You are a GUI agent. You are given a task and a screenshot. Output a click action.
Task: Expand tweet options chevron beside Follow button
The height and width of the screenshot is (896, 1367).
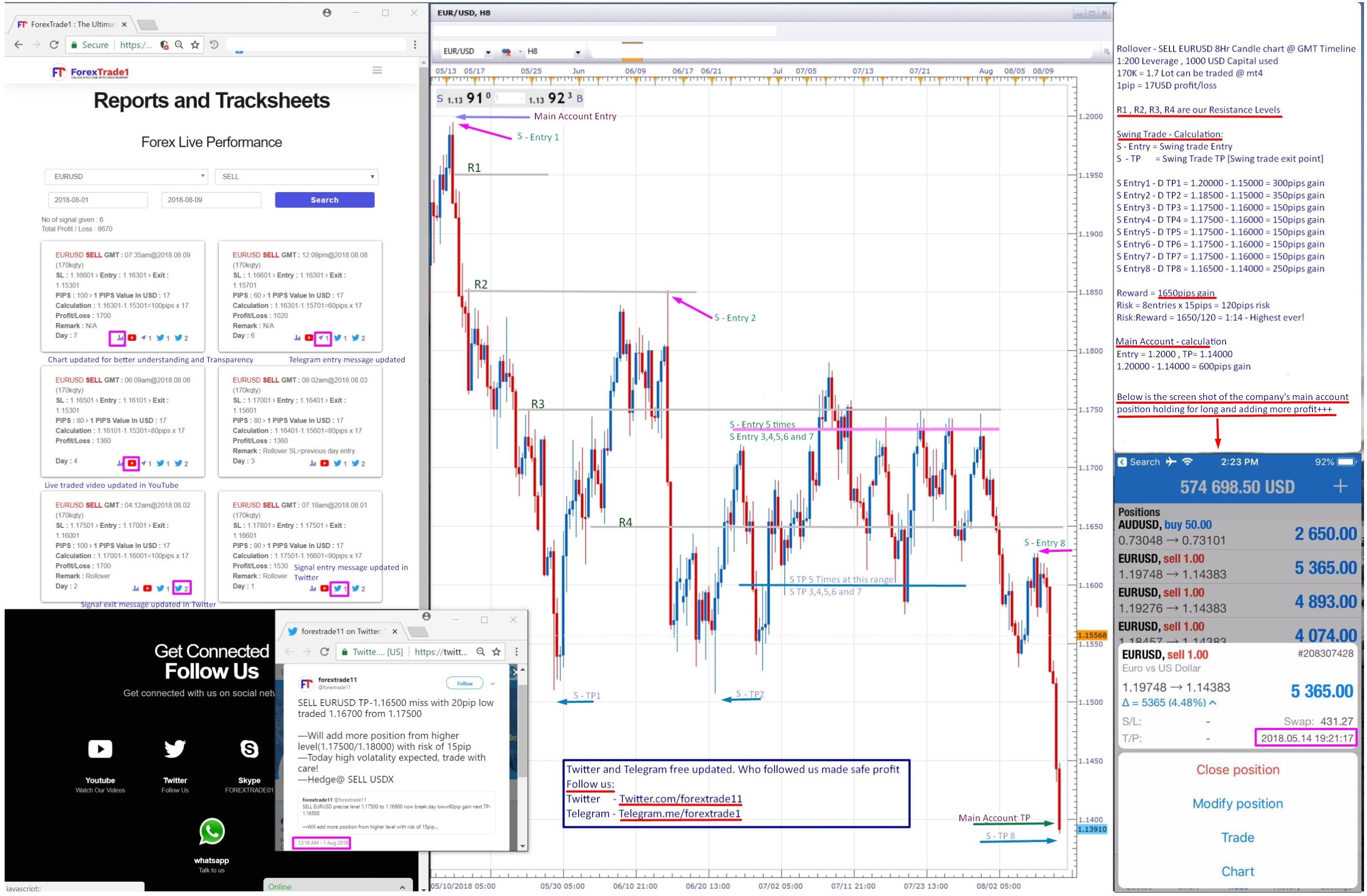click(x=493, y=684)
